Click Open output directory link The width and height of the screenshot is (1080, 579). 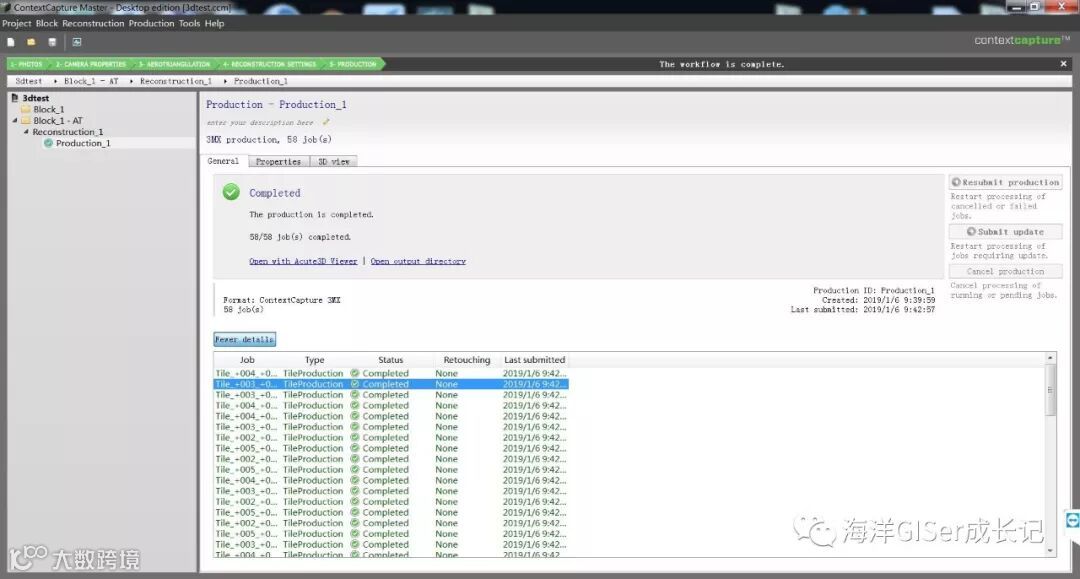click(418, 262)
